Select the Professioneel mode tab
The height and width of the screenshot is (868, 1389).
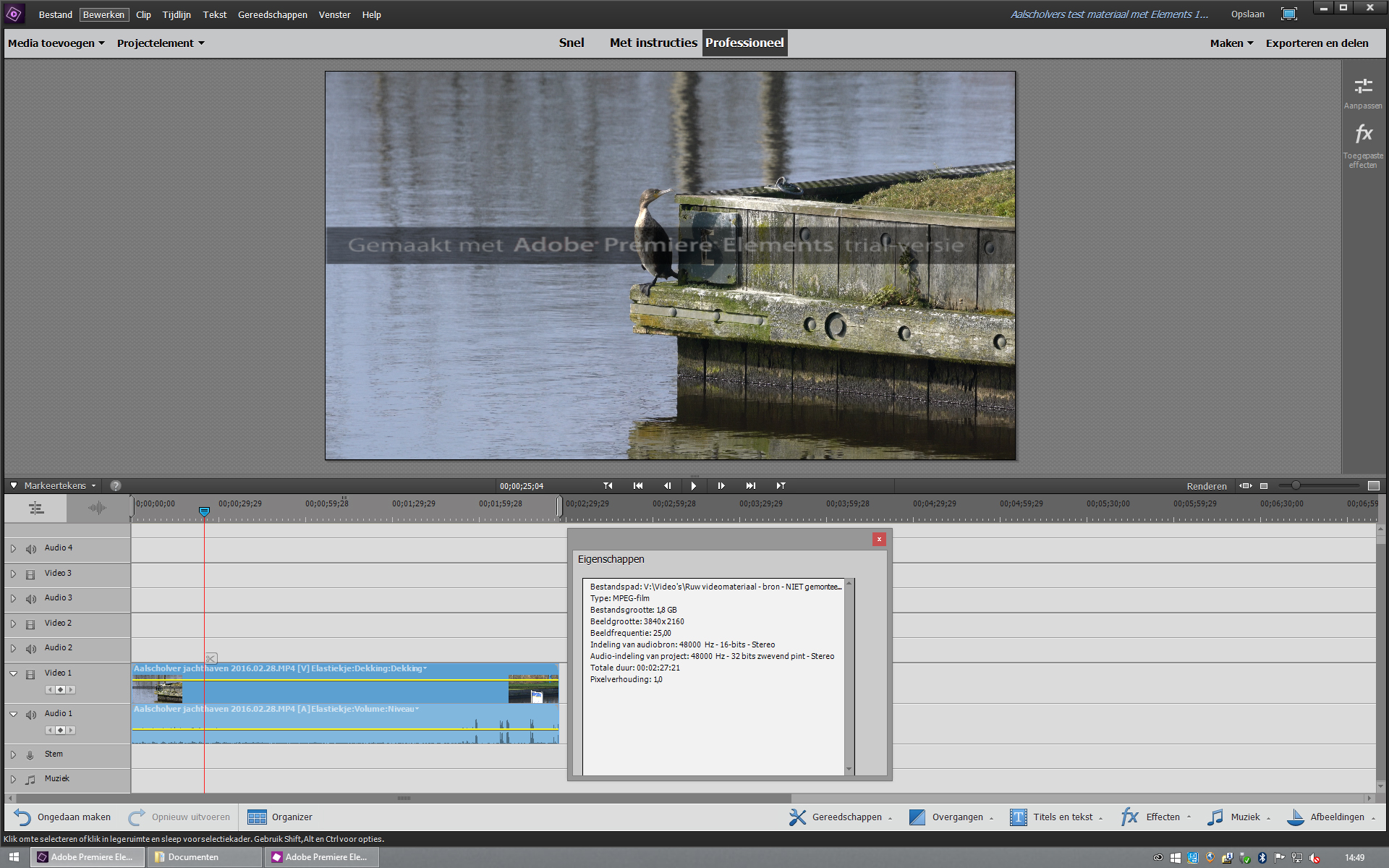(x=744, y=43)
